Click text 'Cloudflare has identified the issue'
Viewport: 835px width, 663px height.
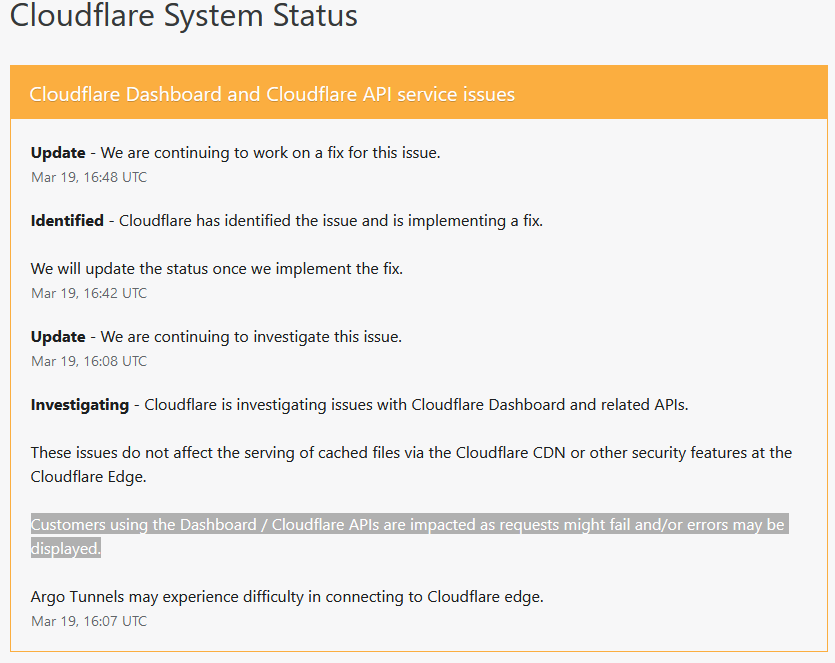tap(238, 220)
